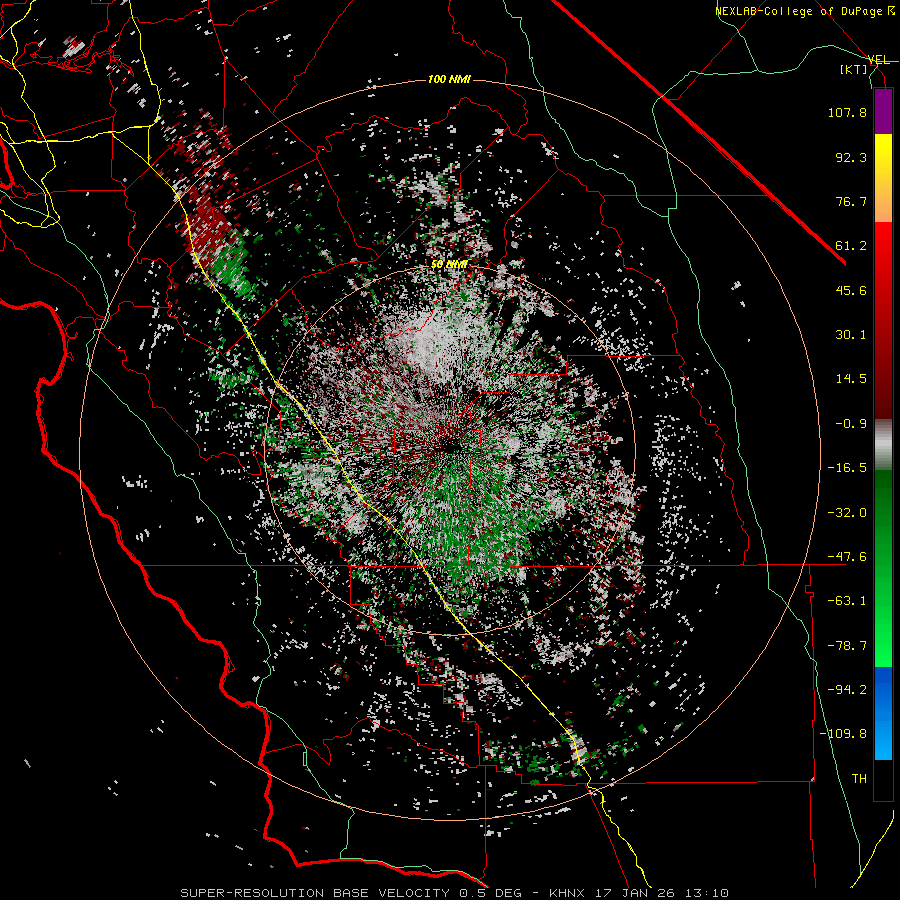Click the VEL product label
The height and width of the screenshot is (900, 900).
[x=879, y=60]
